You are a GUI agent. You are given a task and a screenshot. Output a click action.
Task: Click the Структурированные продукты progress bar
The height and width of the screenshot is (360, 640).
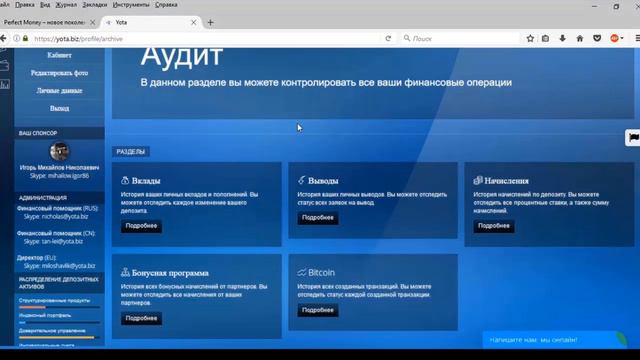tap(60, 307)
